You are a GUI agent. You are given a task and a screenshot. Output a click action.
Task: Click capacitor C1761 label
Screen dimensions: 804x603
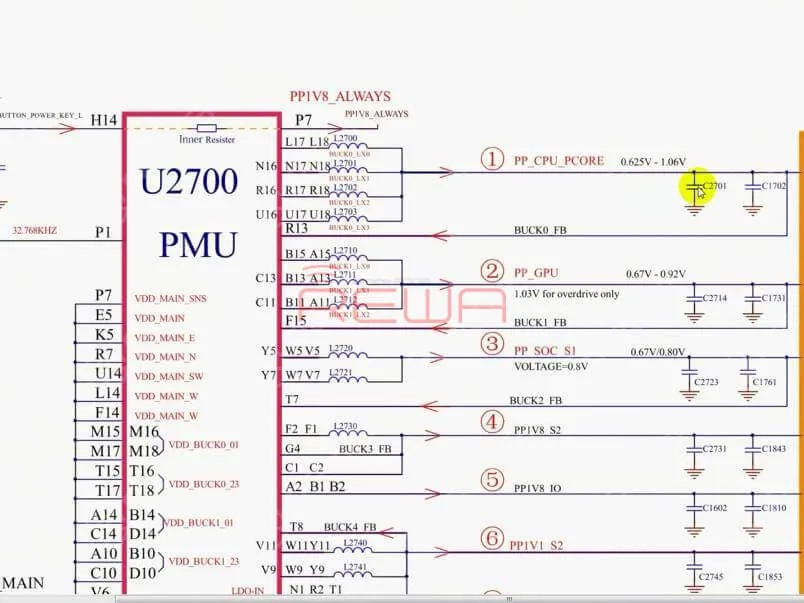point(765,382)
